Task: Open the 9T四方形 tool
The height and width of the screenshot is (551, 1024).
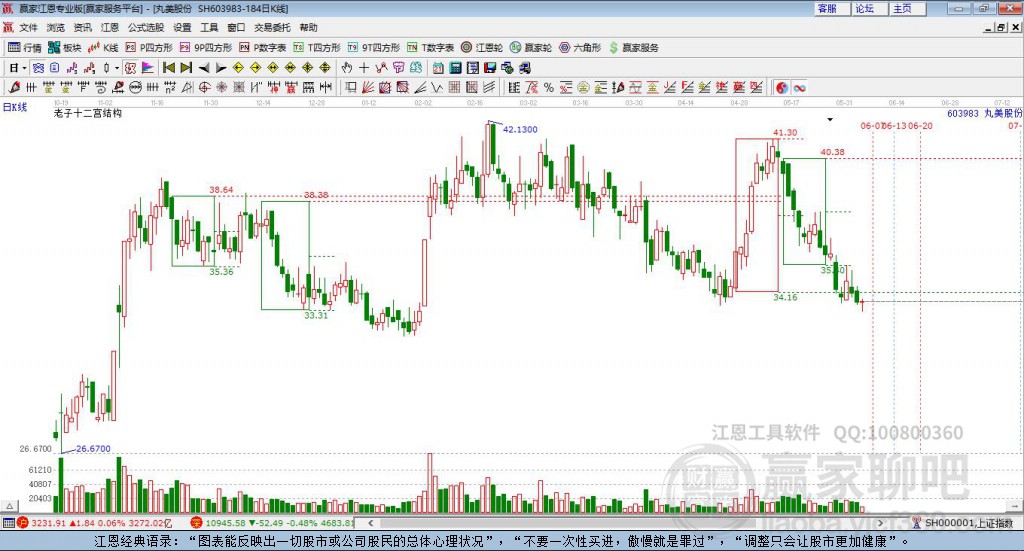Action: pyautogui.click(x=374, y=48)
